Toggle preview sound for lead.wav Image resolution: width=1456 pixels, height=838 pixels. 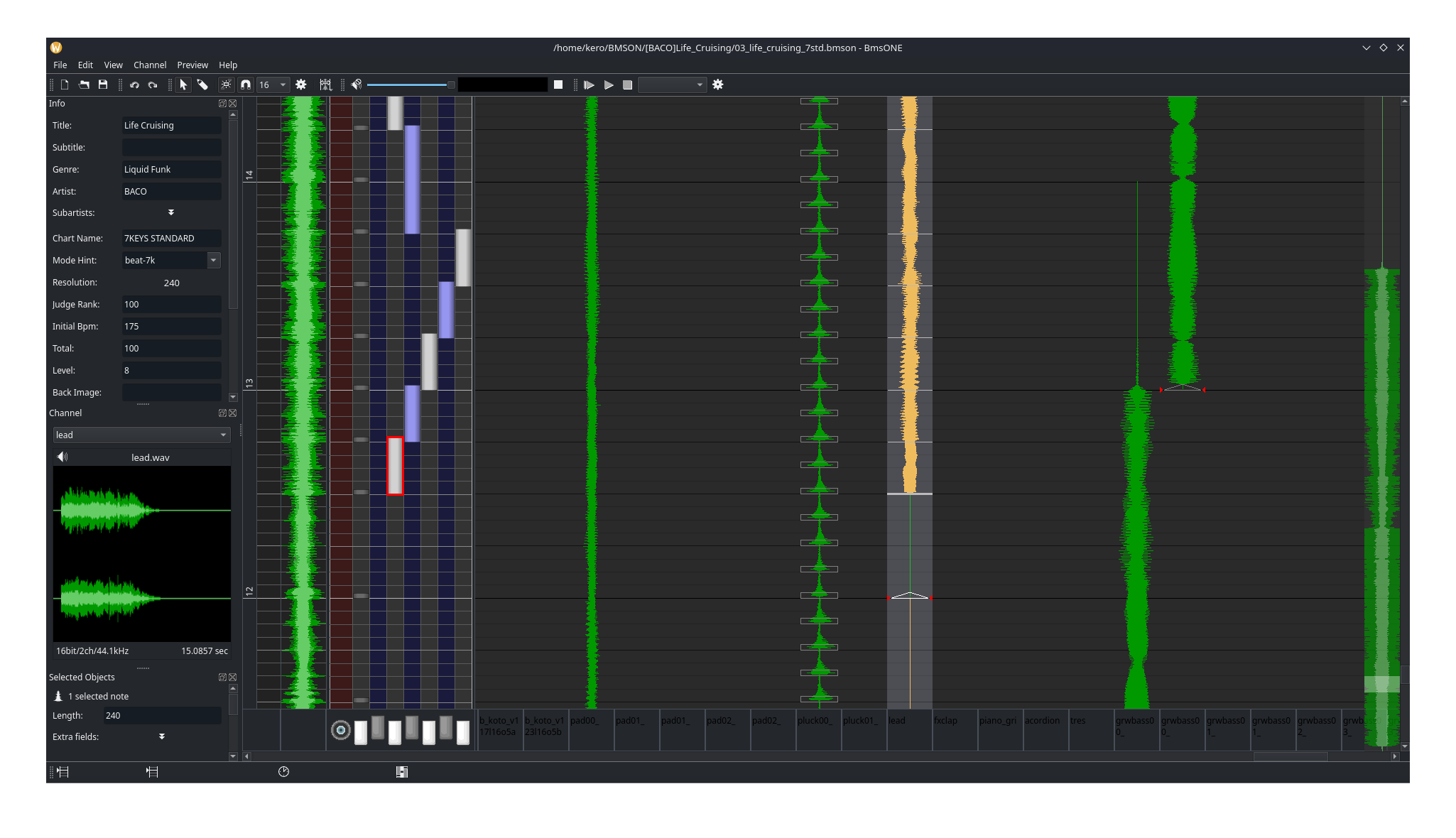62,457
